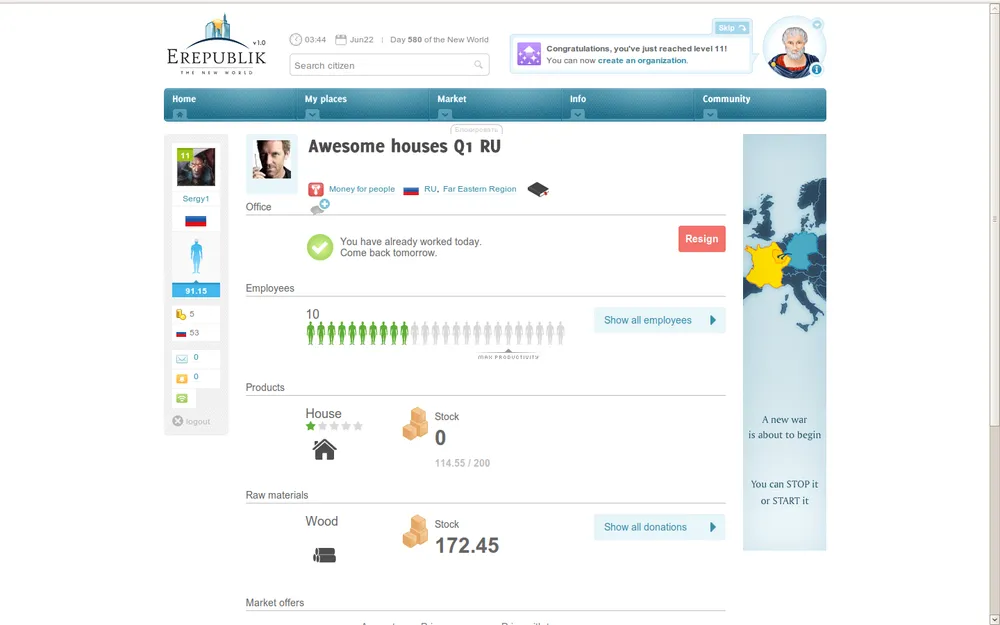Click the speech bubble plus icon near Office
The width and height of the screenshot is (1000, 625).
tap(320, 207)
